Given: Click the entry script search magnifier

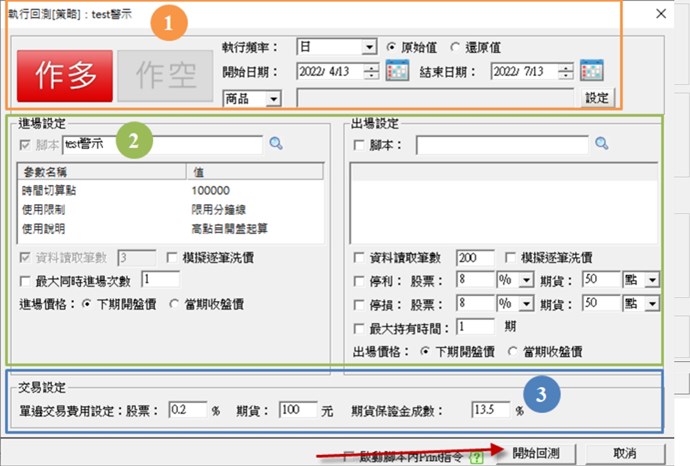Looking at the screenshot, I should click(276, 145).
